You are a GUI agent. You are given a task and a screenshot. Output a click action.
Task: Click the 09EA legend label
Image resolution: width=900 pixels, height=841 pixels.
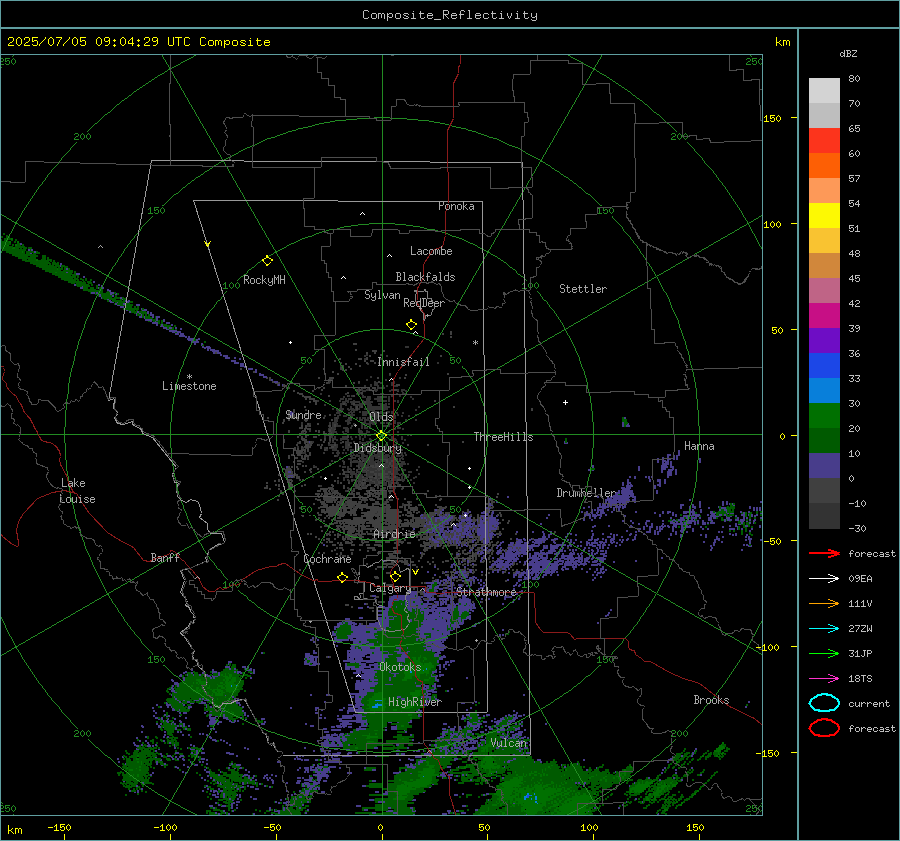click(860, 579)
